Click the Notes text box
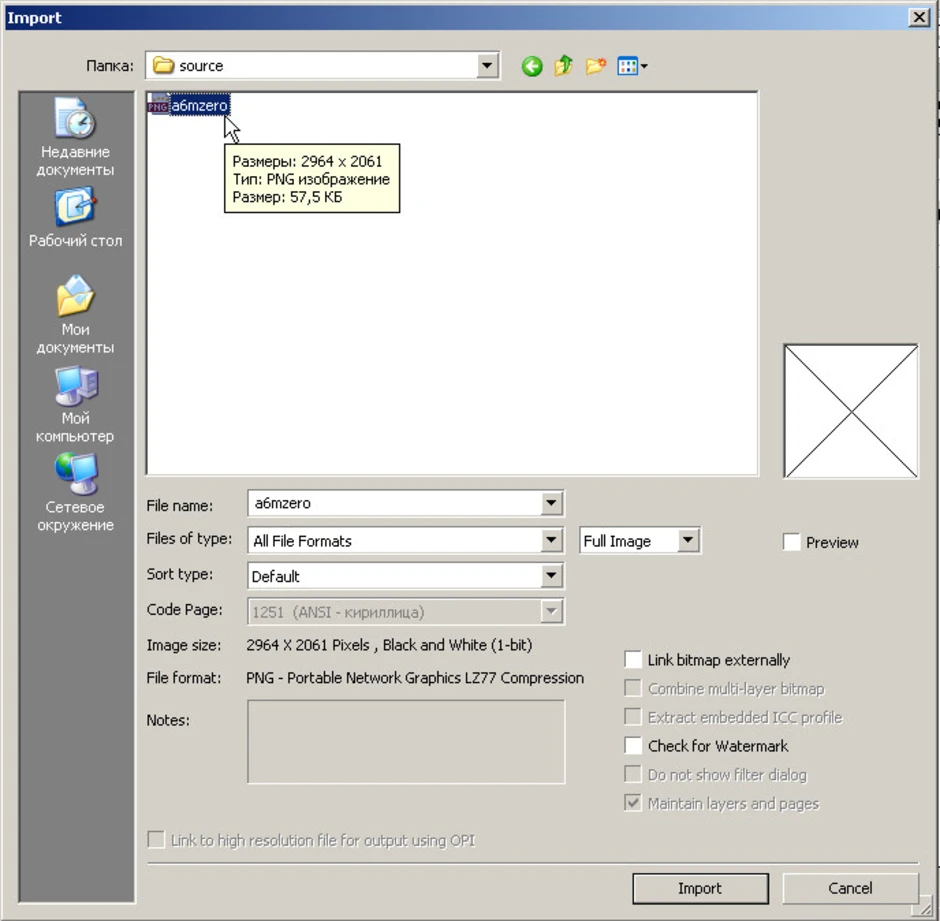Screen dimensions: 940x921 (406, 742)
